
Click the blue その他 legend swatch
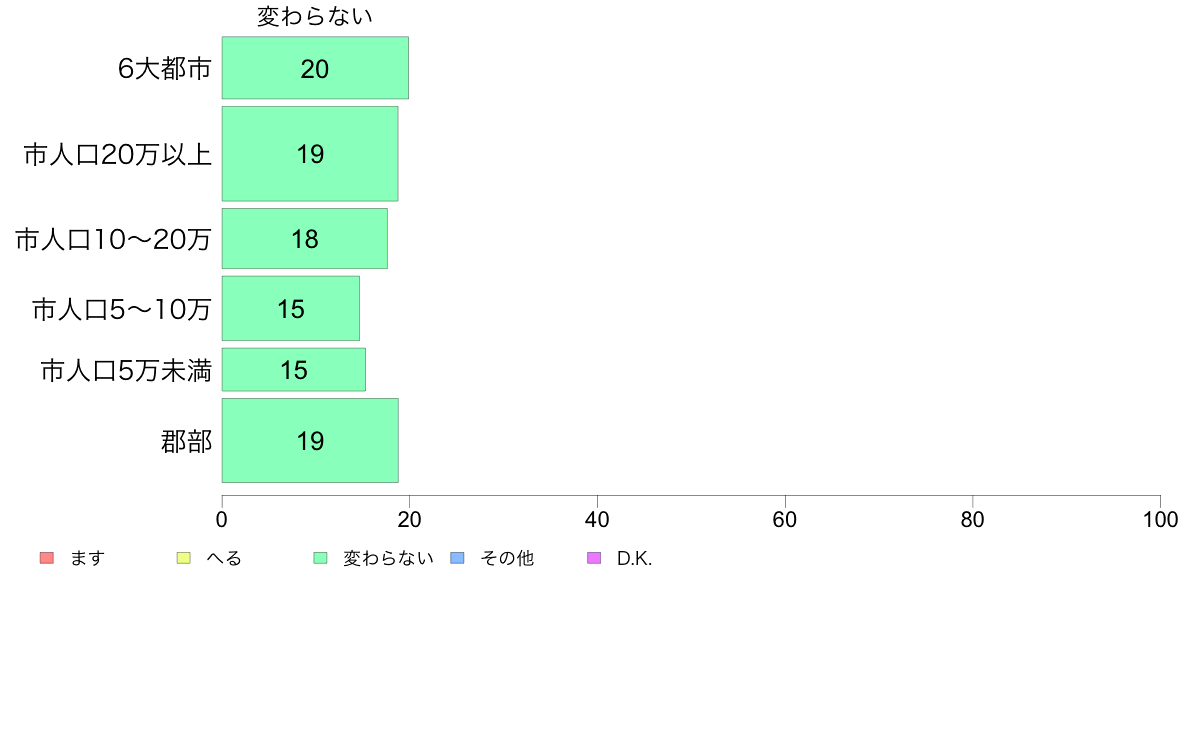pyautogui.click(x=458, y=558)
